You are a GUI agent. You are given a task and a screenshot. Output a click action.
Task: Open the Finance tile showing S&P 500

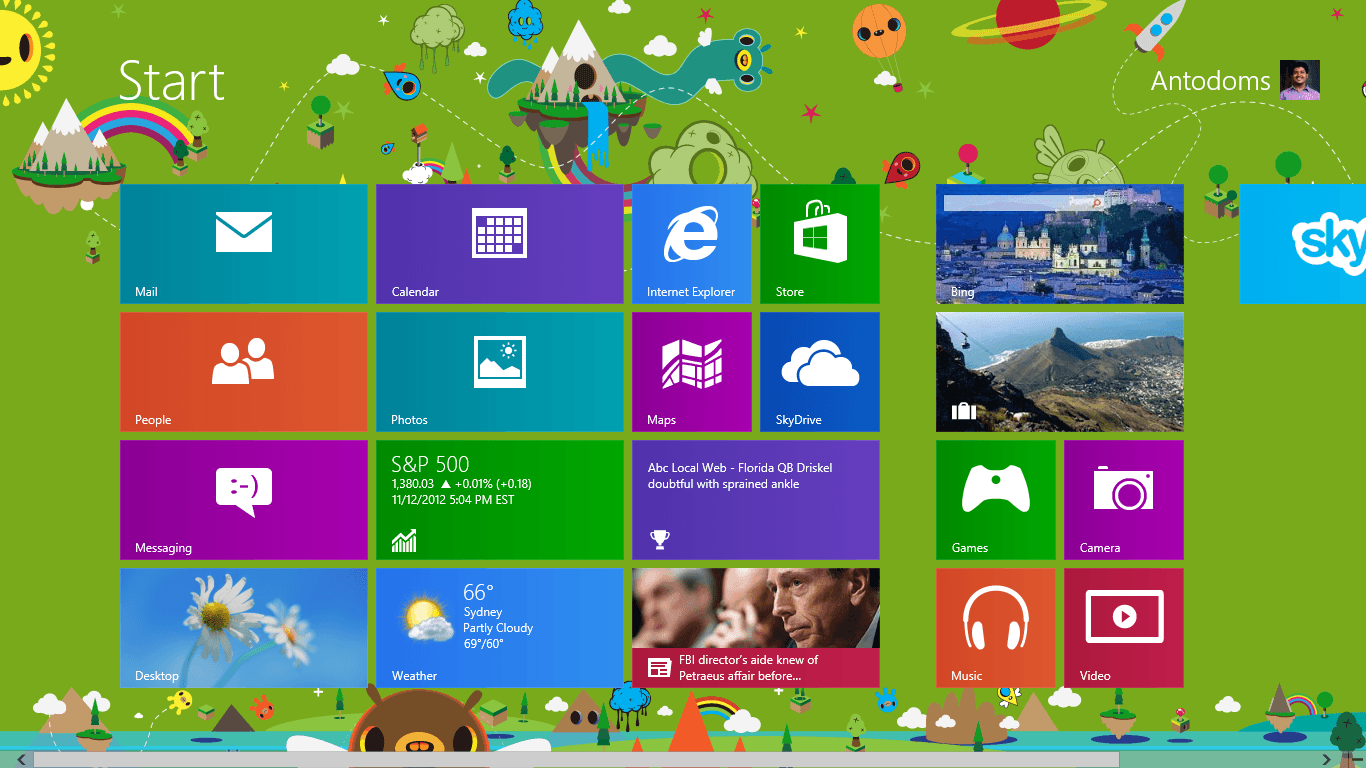(x=499, y=499)
